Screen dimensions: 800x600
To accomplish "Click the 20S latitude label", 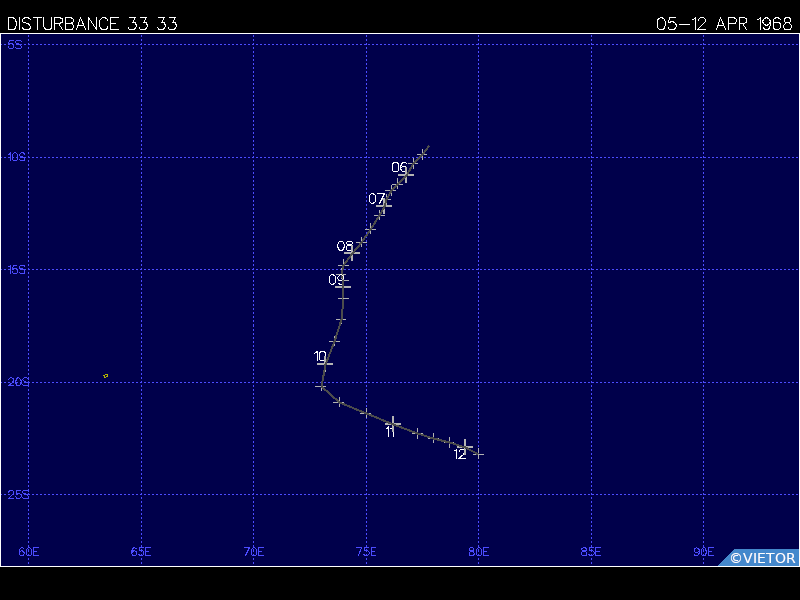I will pos(18,382).
